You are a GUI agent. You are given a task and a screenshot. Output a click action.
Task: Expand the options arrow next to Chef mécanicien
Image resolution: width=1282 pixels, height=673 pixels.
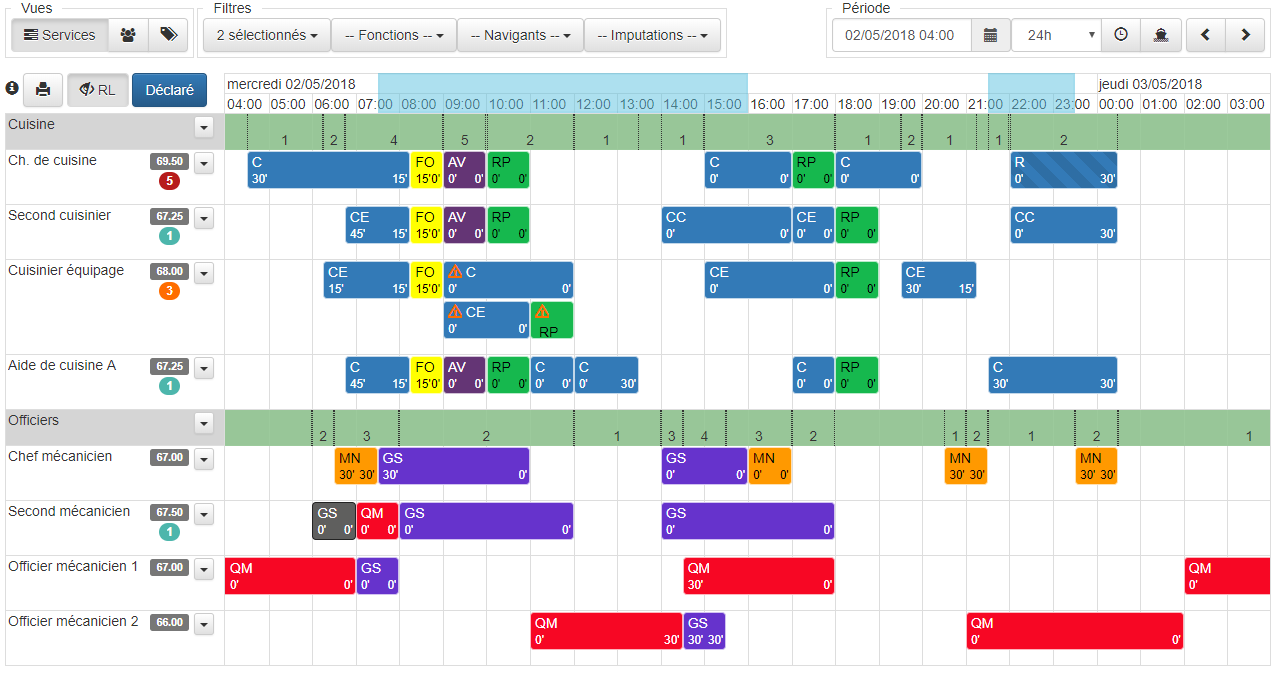204,457
